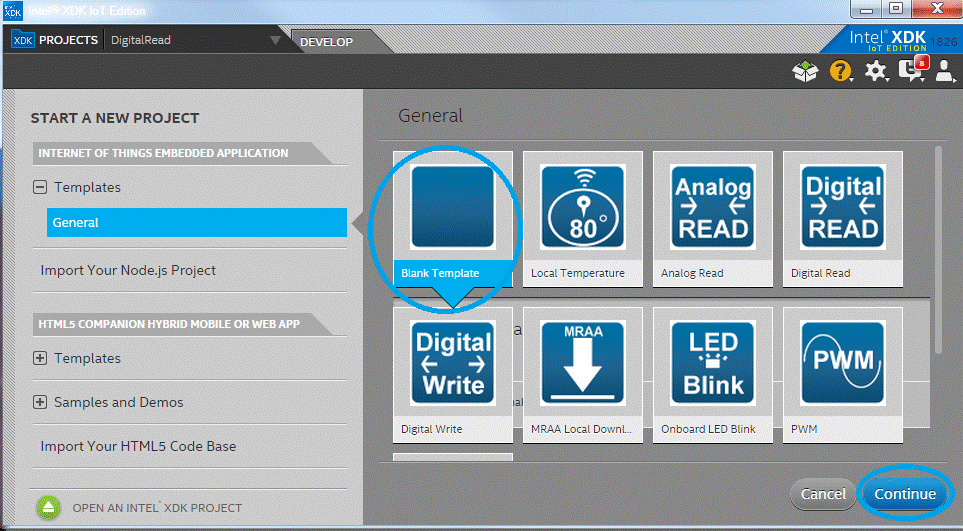Click the Local Temperature caption text
Screen dimensions: 963x531
click(x=577, y=273)
